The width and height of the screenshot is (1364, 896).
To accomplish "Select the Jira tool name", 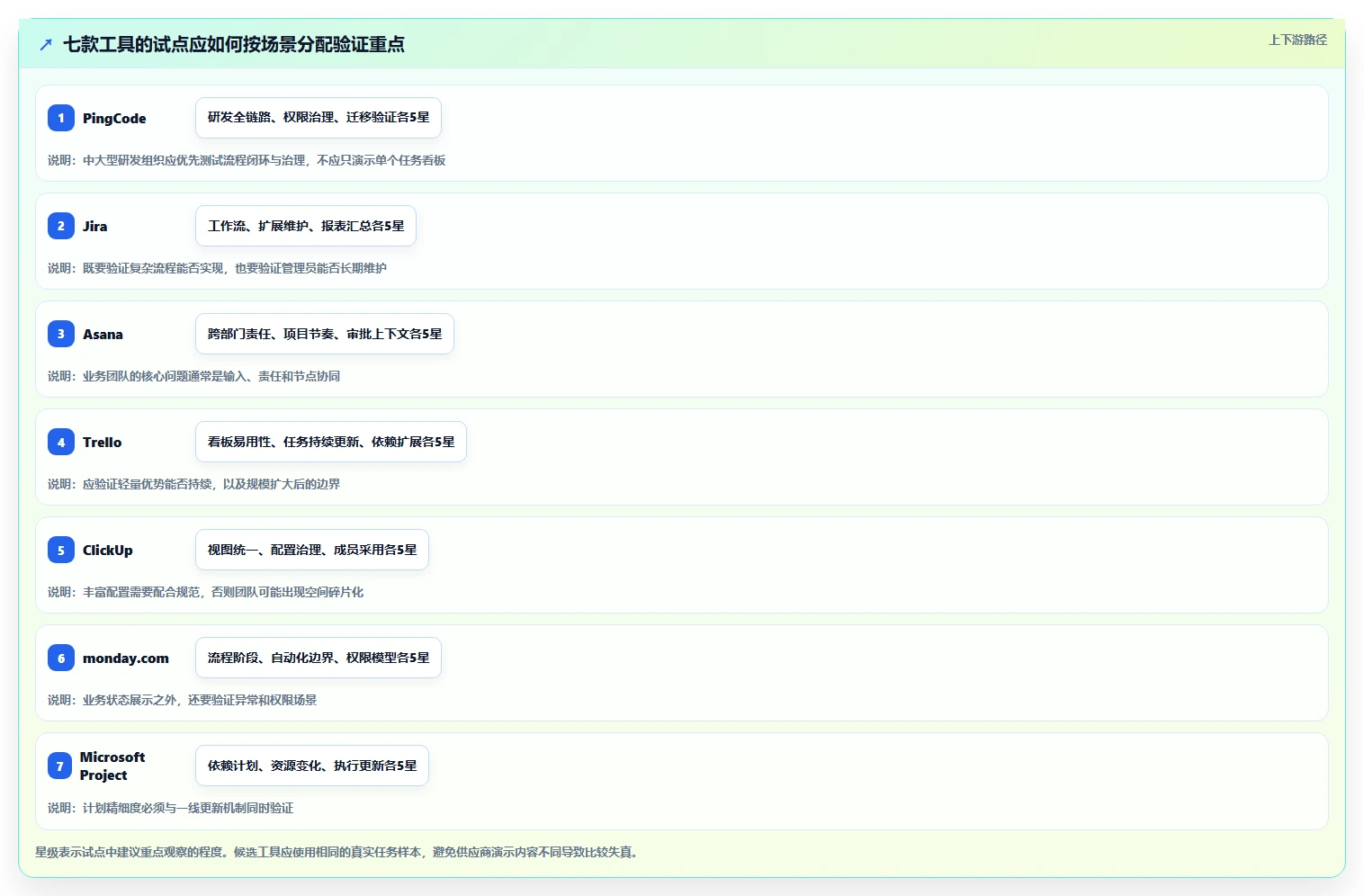I will [x=94, y=226].
